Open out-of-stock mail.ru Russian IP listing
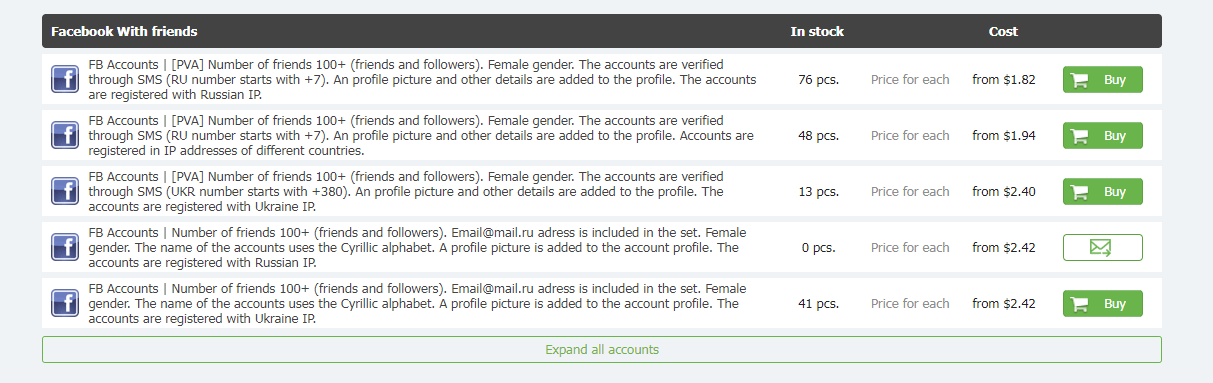The width and height of the screenshot is (1213, 383). pyautogui.click(x=418, y=248)
